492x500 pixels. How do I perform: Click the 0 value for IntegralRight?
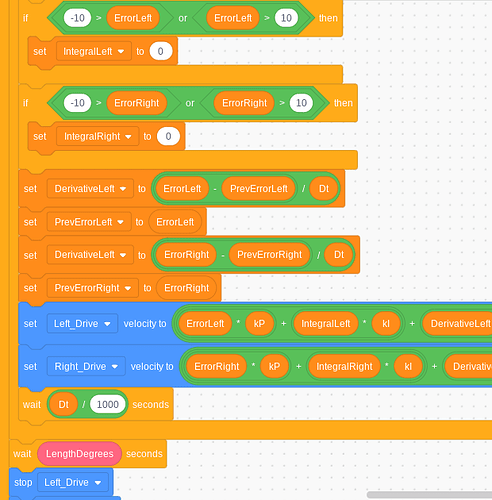coord(168,136)
